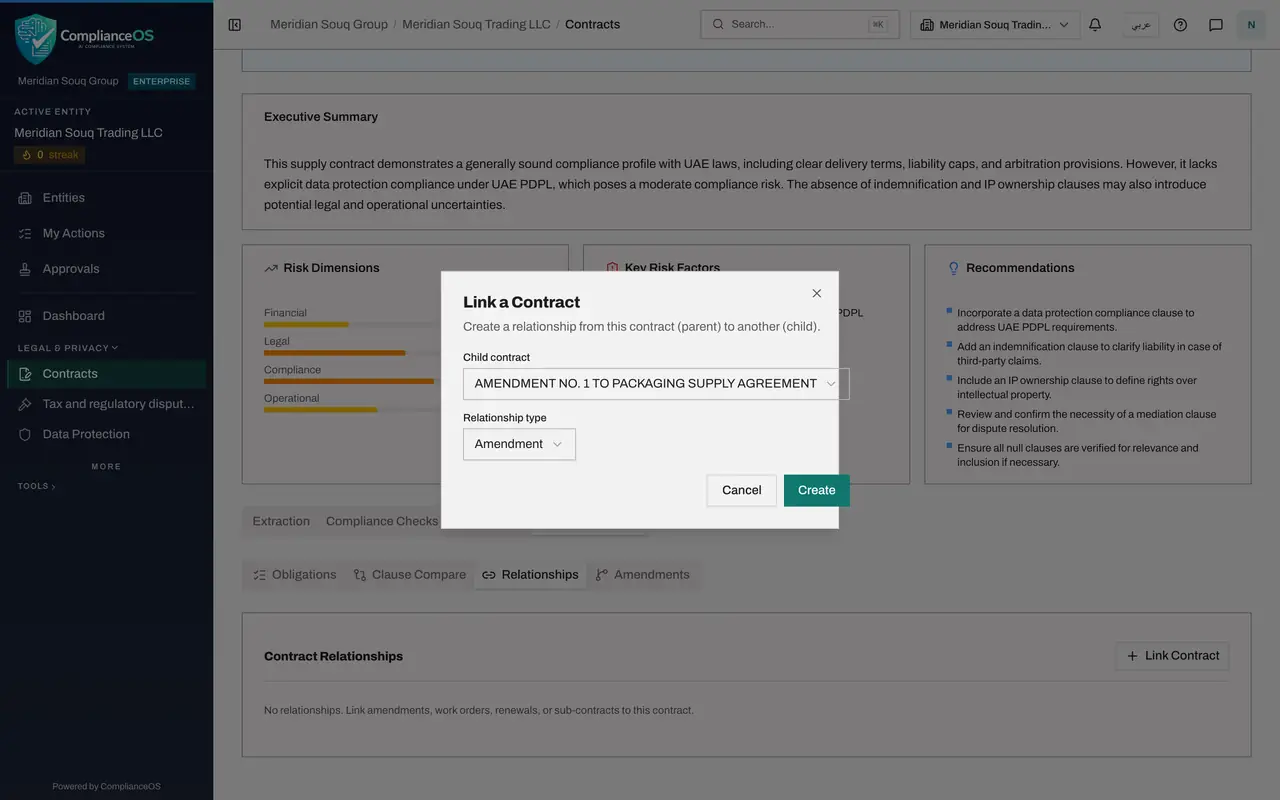Expand the More sidebar section
1280x800 pixels.
[x=106, y=467]
